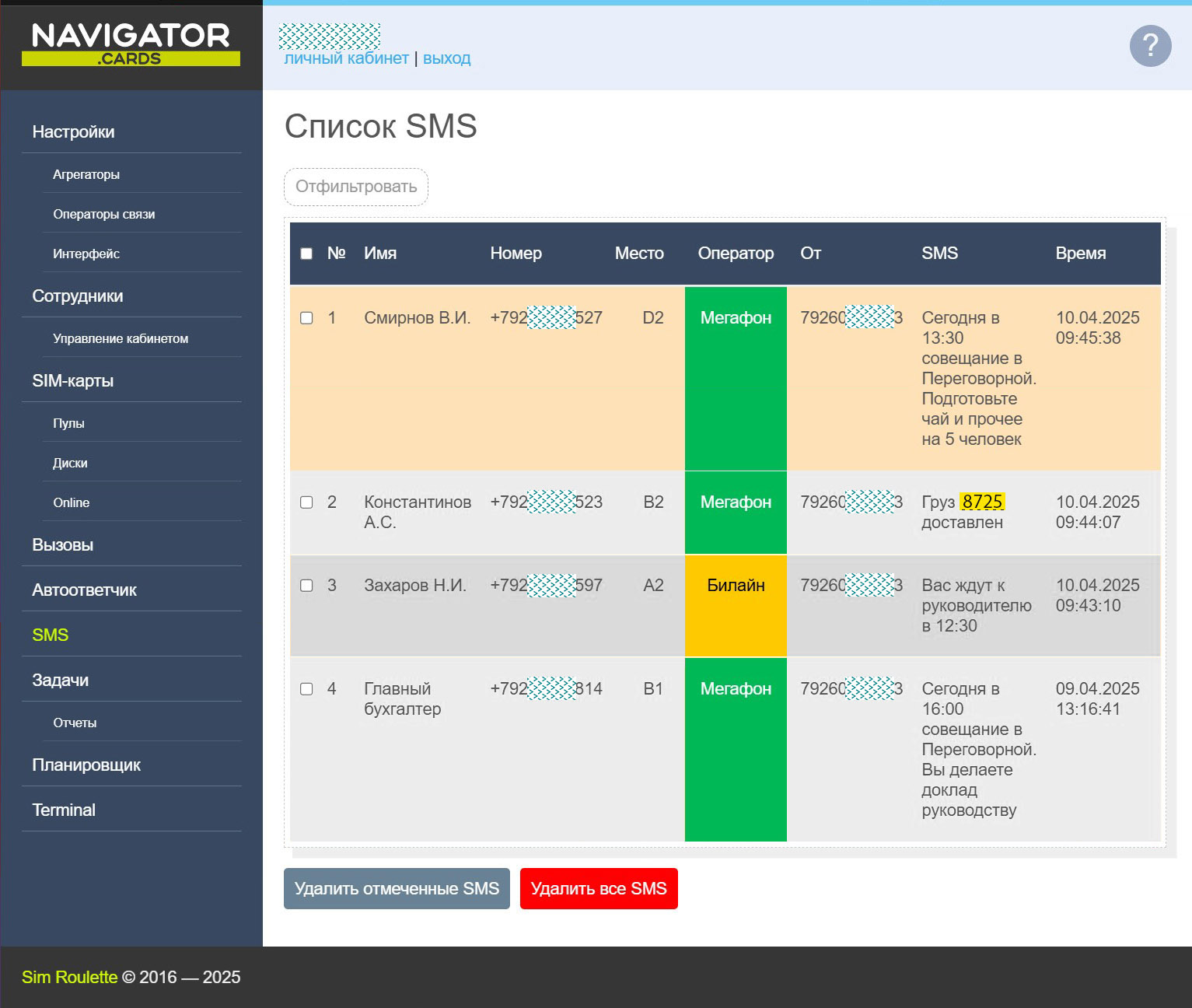The image size is (1192, 1008).
Task: Open the Настройки menu section
Action: pos(73,132)
